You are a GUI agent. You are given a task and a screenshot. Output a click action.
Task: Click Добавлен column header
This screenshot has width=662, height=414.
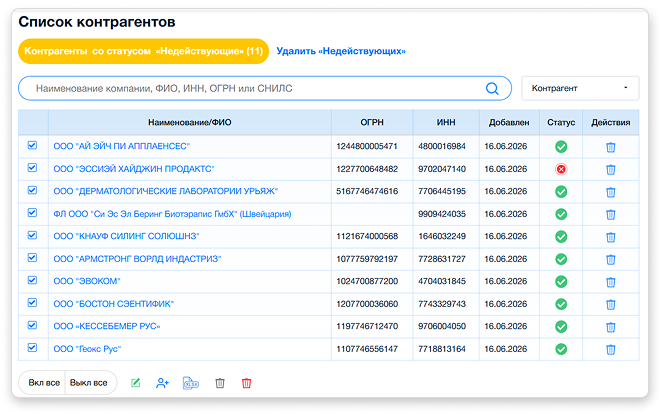(509, 122)
